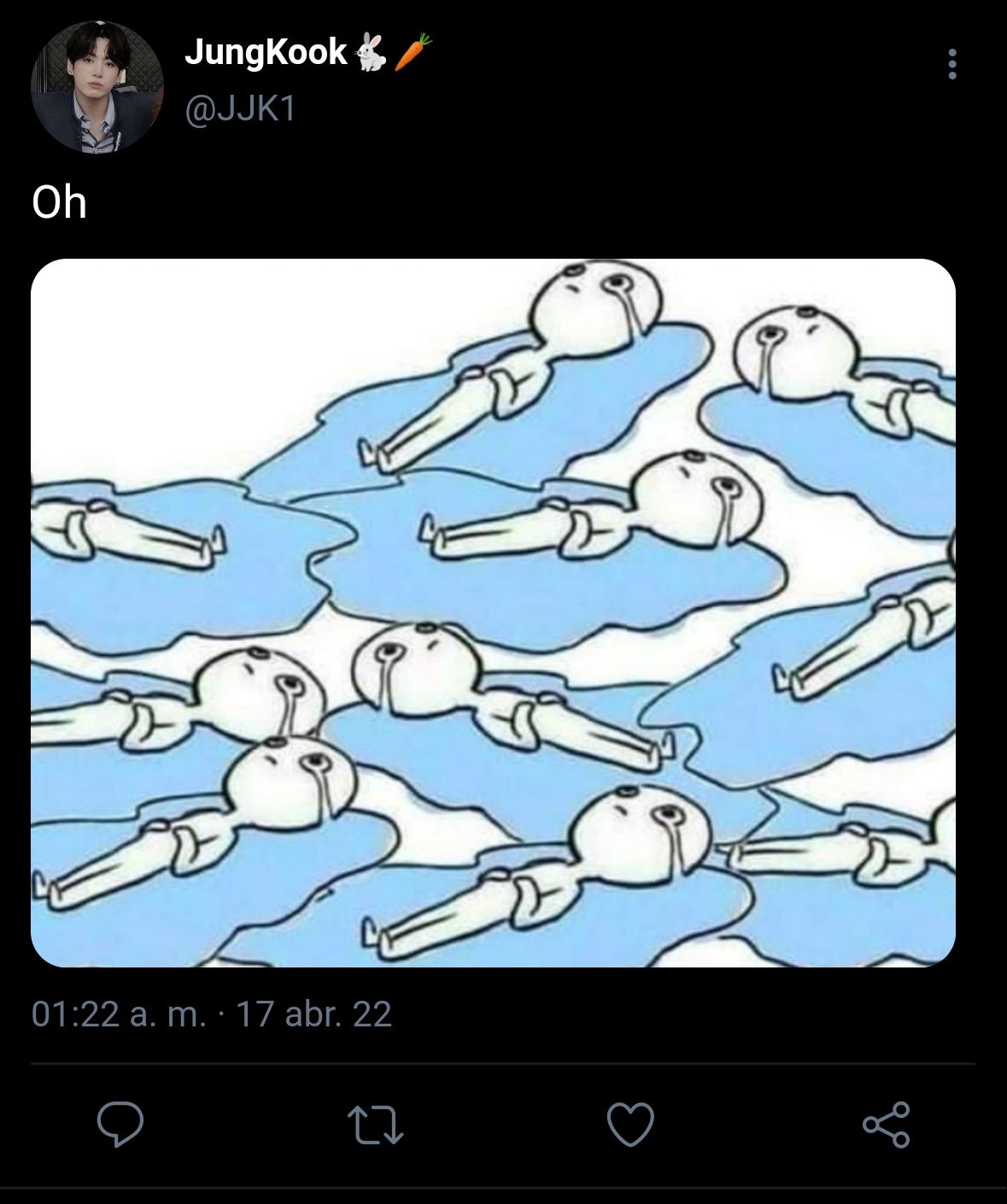Image resolution: width=1007 pixels, height=1204 pixels.
Task: Open the crying figures meme image
Action: [x=493, y=612]
